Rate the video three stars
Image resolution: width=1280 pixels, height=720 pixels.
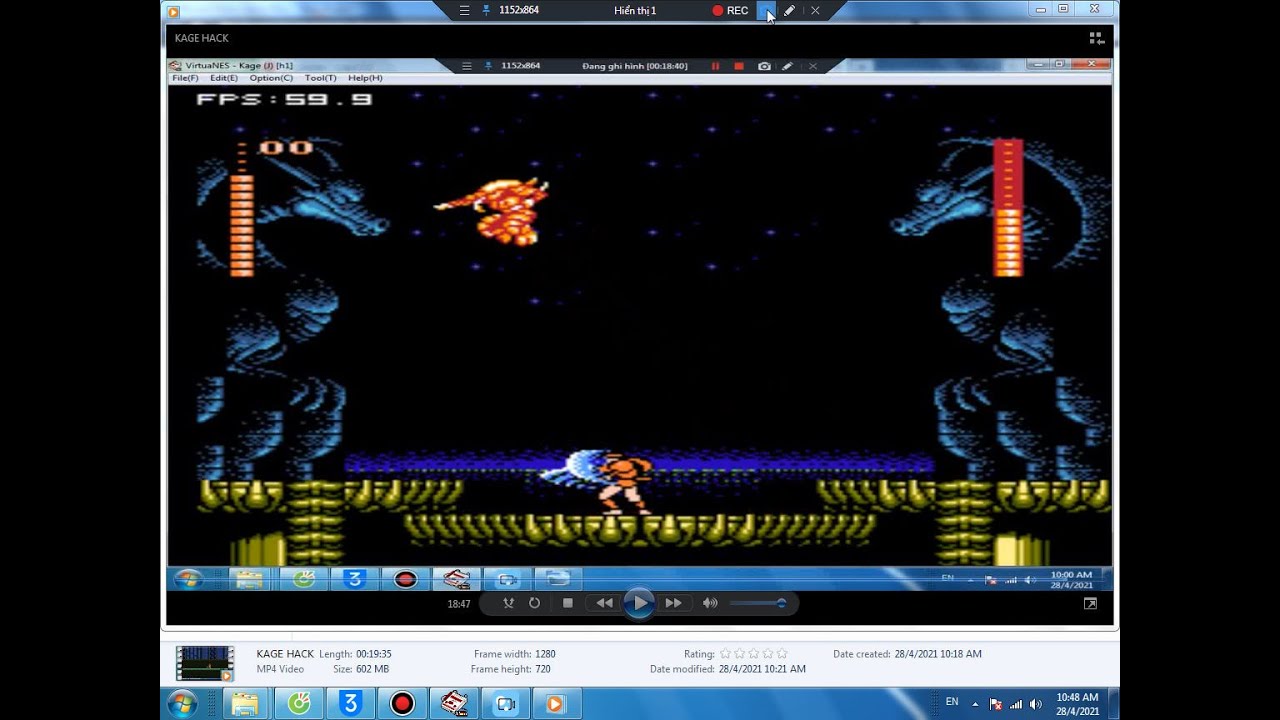754,654
